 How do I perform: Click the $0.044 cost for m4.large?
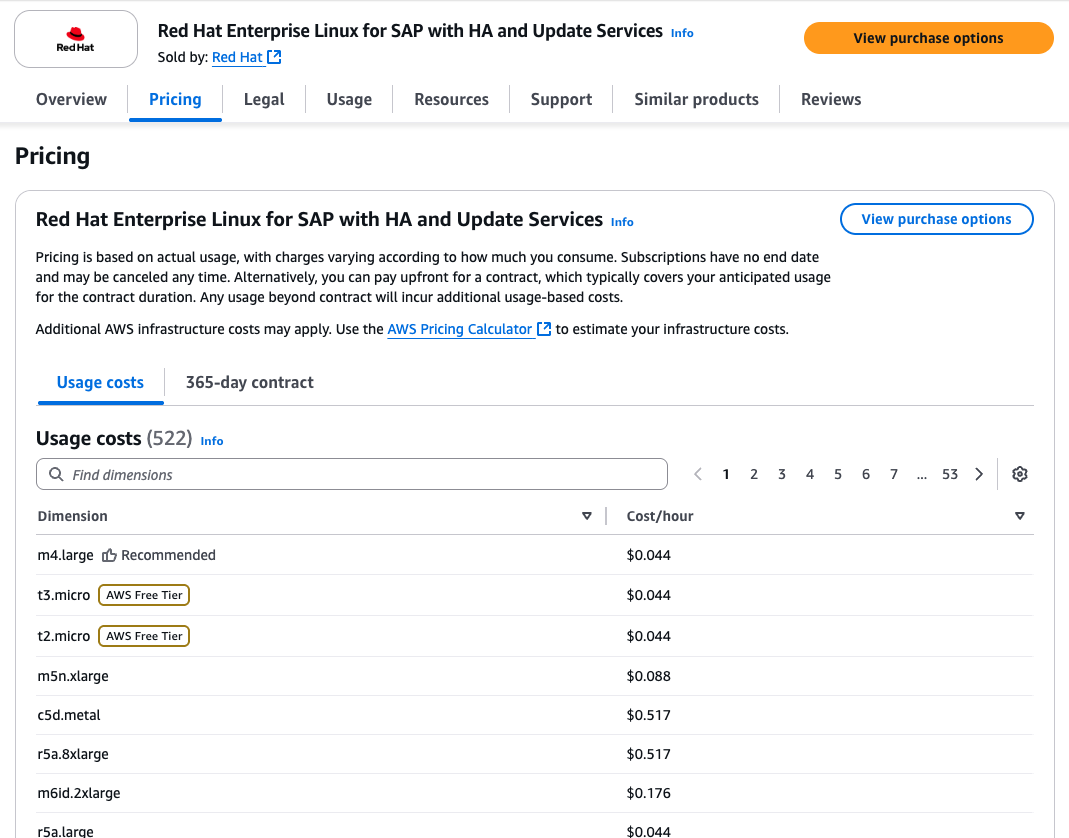pyautogui.click(x=648, y=555)
